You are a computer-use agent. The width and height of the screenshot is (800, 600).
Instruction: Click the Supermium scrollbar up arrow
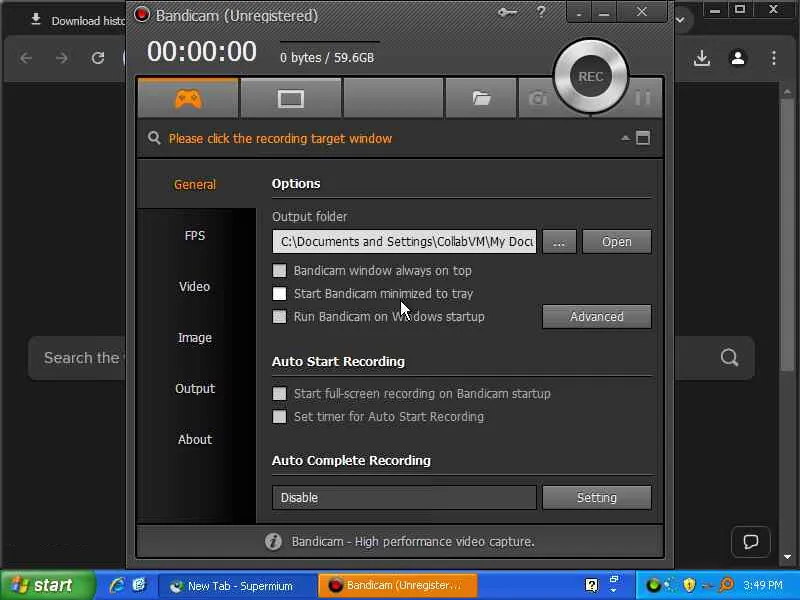[787, 92]
